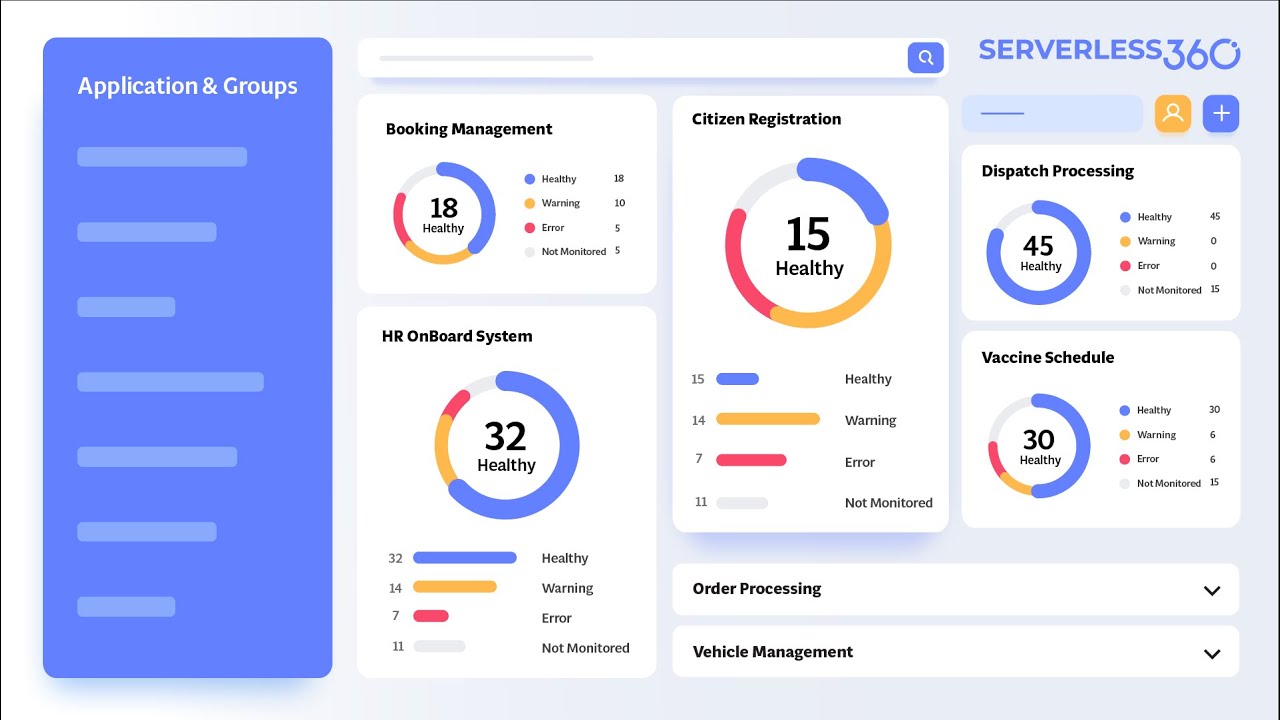Click the blue Healthy bar in HR OnBoard System

click(x=465, y=558)
